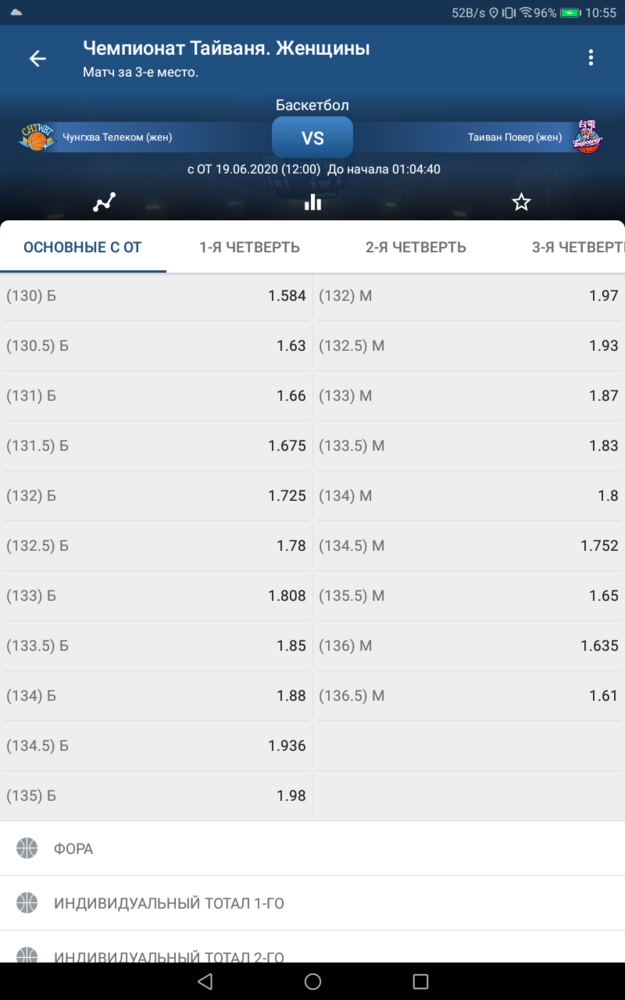This screenshot has width=625, height=1000.
Task: Tap the Чунгхва Телеком team logo
Action: 38,137
